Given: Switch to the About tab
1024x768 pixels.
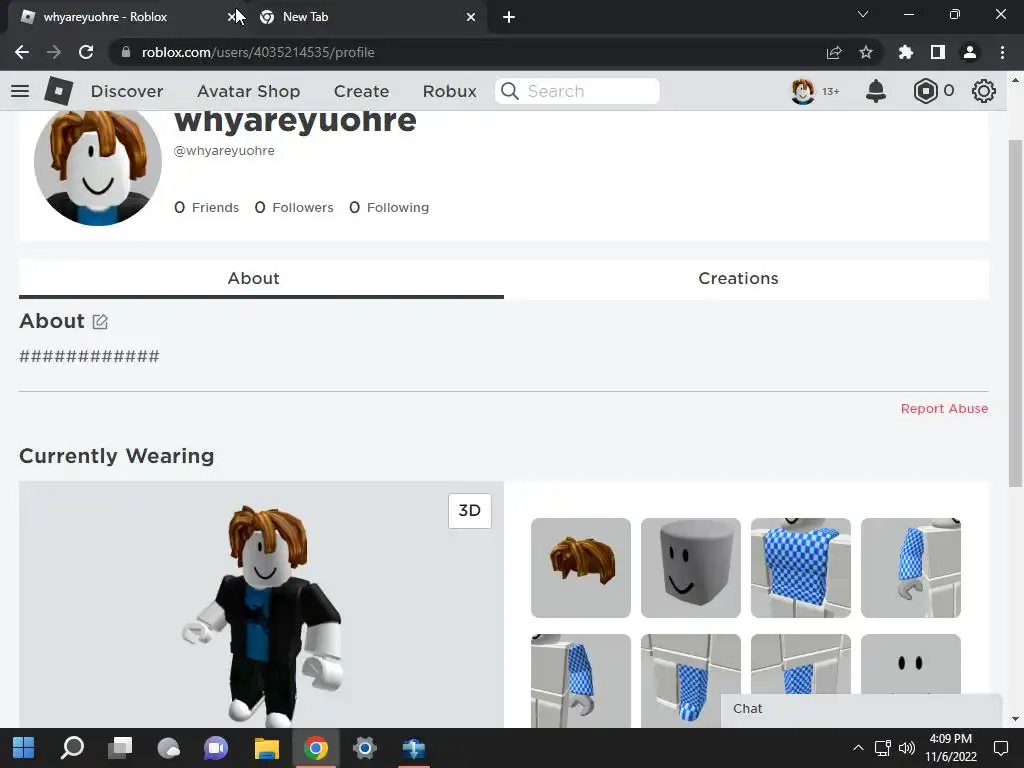Looking at the screenshot, I should (x=261, y=279).
